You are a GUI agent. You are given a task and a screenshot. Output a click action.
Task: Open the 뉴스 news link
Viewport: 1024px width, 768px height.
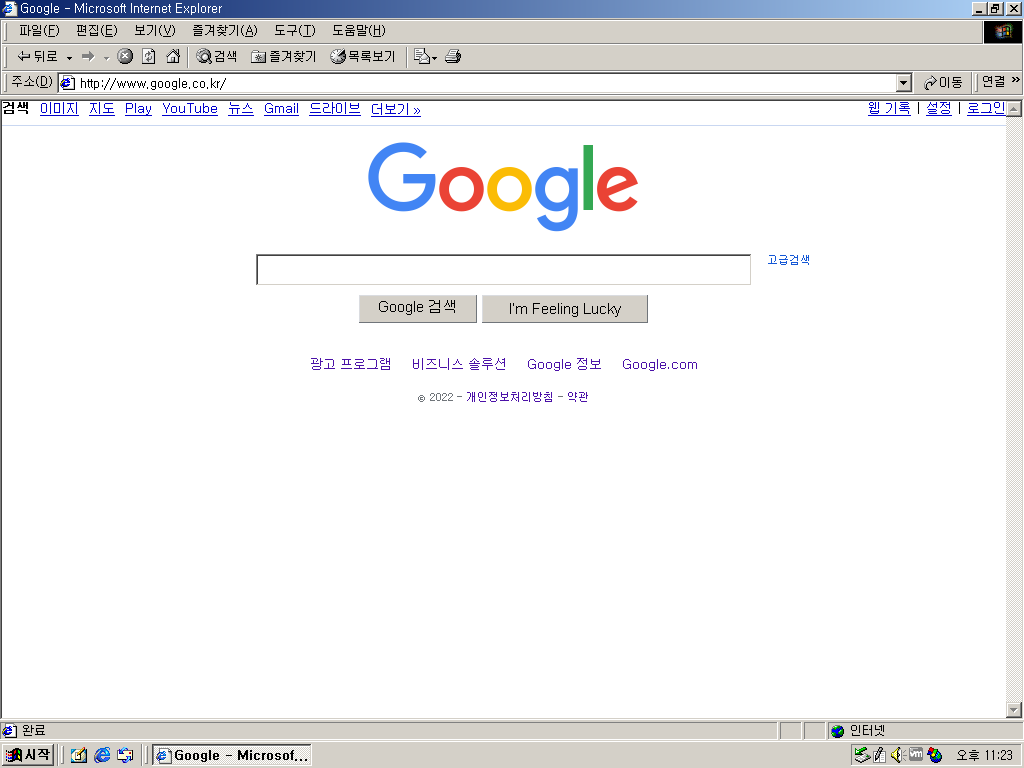240,108
